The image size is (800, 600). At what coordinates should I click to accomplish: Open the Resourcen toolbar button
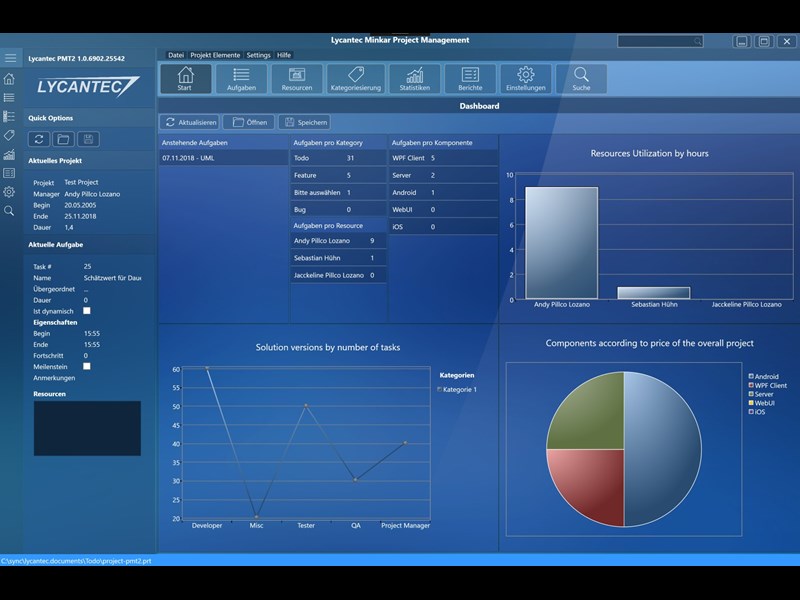tap(297, 79)
